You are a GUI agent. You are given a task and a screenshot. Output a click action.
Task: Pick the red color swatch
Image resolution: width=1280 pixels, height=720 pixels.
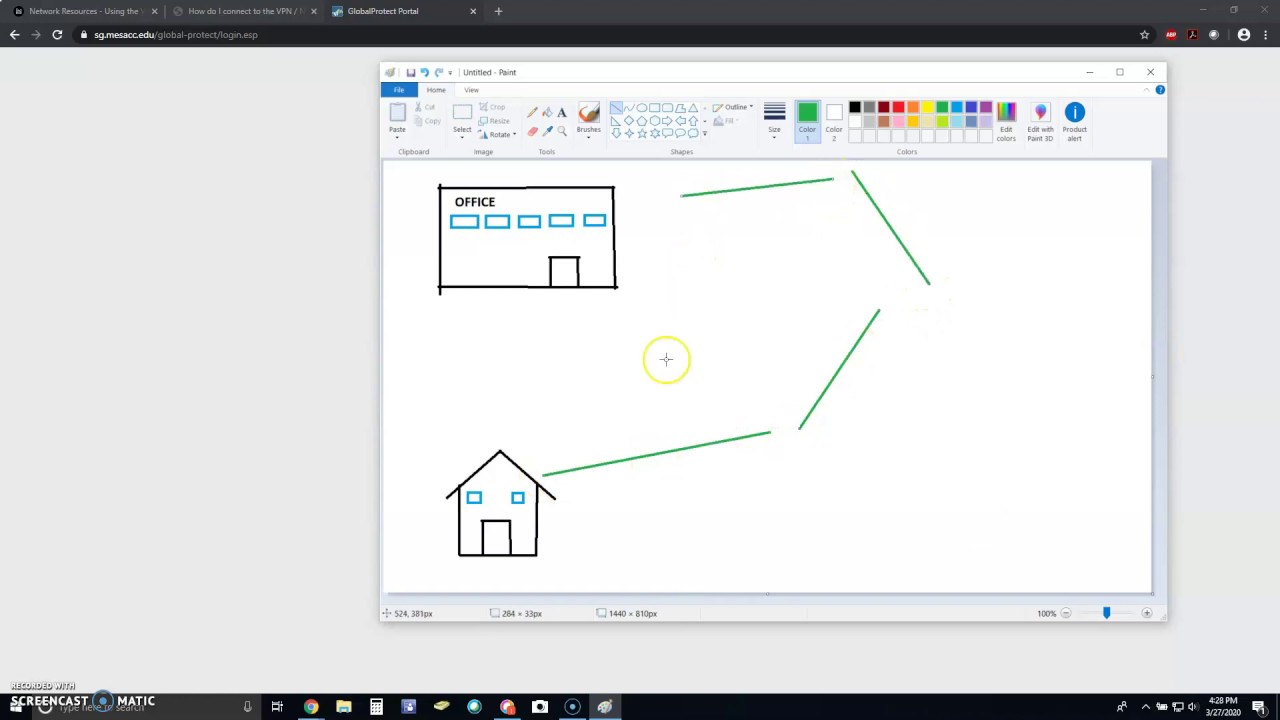(898, 108)
